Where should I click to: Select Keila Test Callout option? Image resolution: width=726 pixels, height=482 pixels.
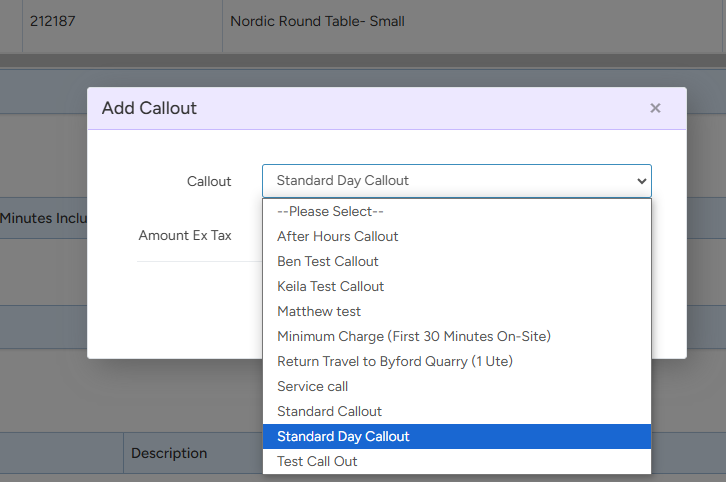[x=330, y=287]
